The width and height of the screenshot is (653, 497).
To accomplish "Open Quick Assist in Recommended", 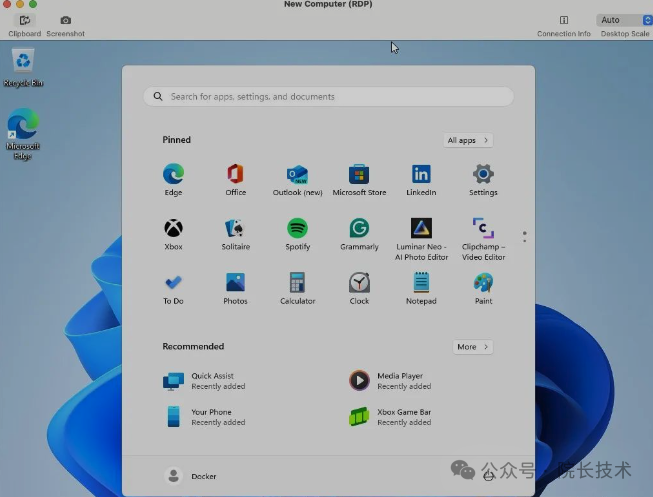I will [204, 381].
